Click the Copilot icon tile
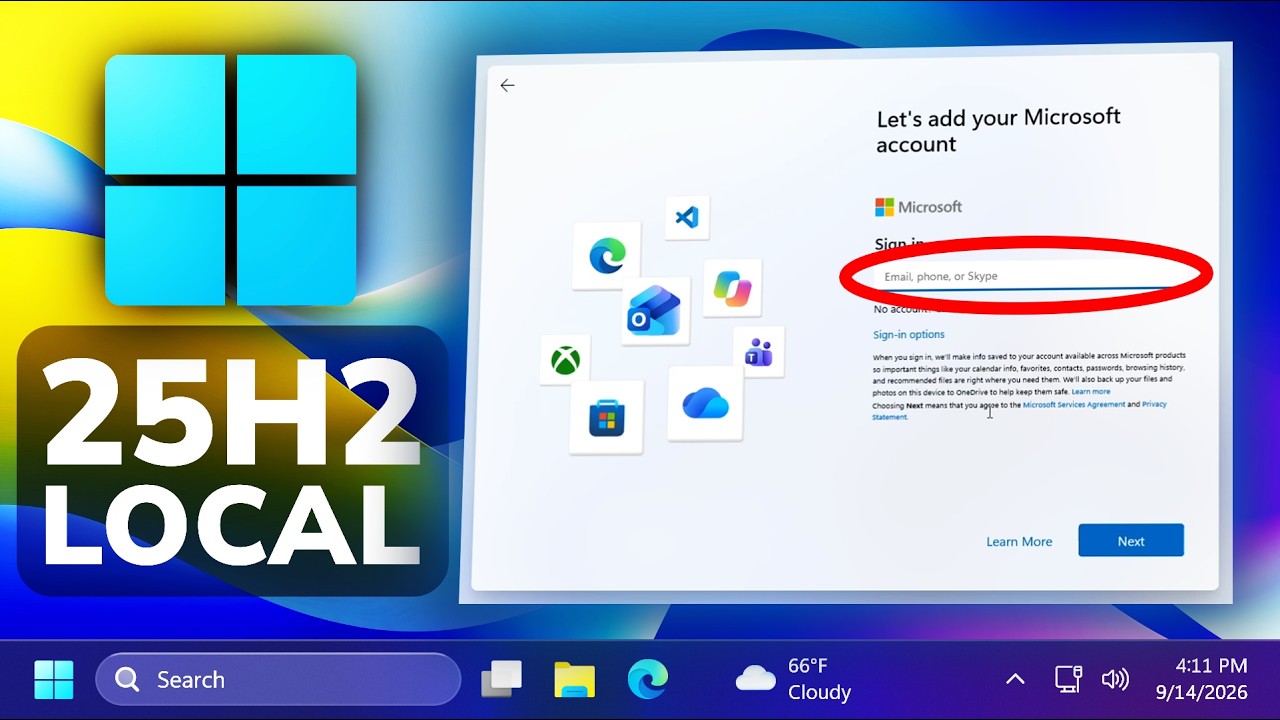 coord(732,288)
